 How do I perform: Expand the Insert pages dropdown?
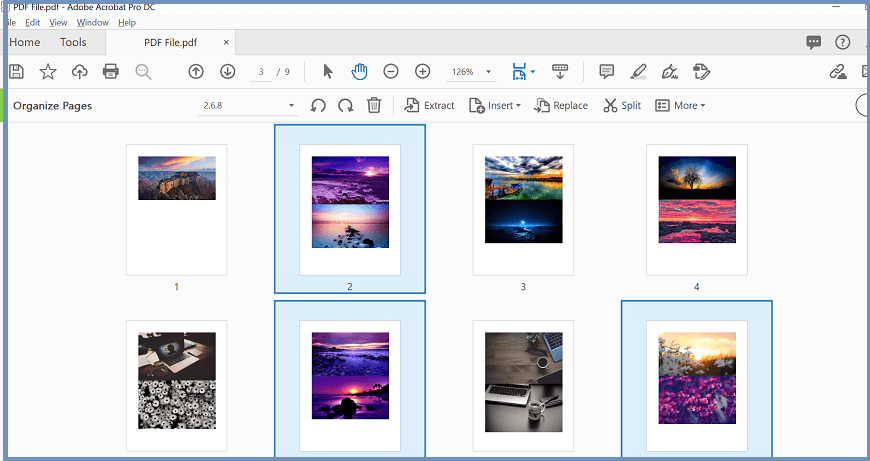(x=495, y=105)
